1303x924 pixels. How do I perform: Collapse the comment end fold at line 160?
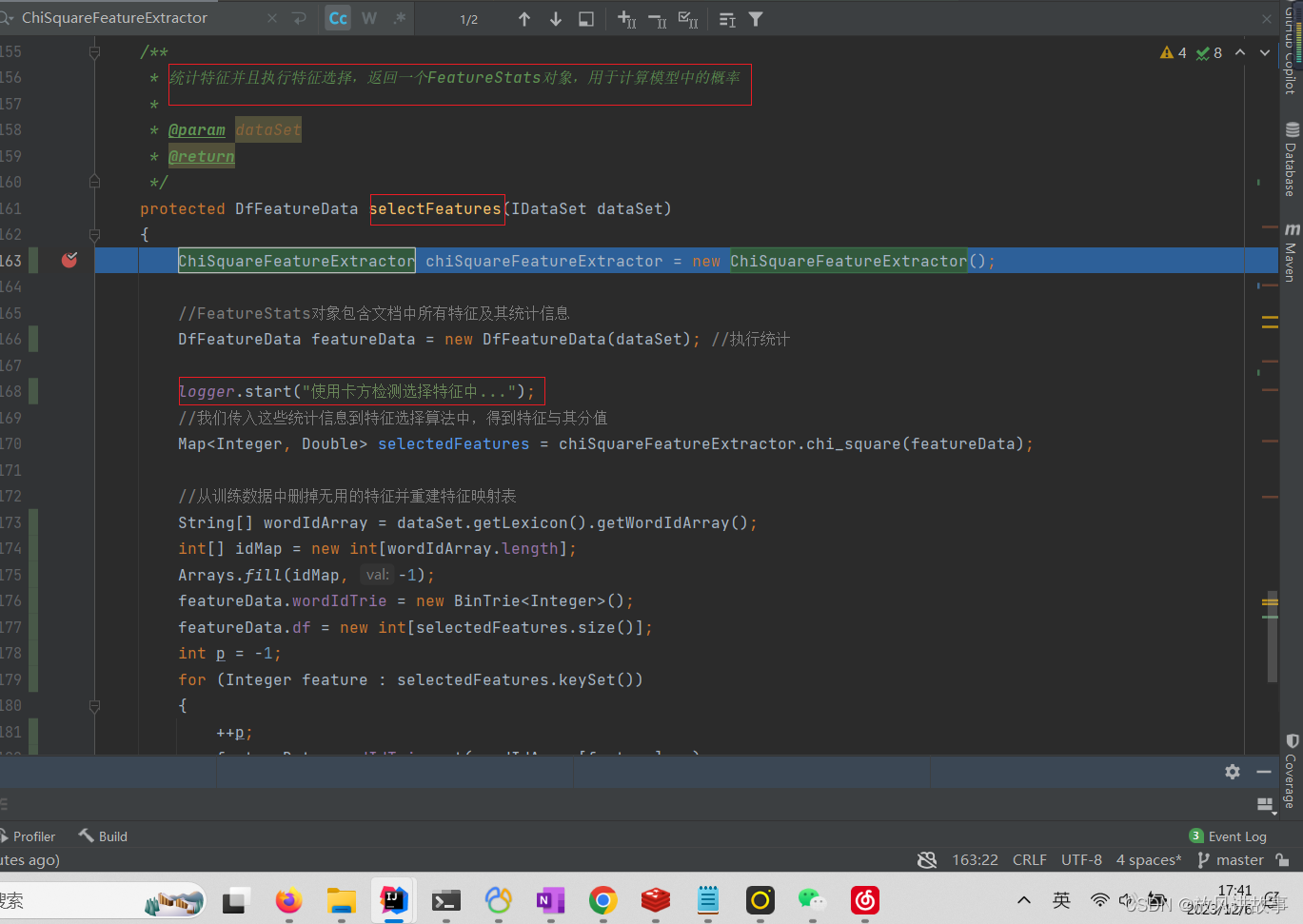click(94, 181)
